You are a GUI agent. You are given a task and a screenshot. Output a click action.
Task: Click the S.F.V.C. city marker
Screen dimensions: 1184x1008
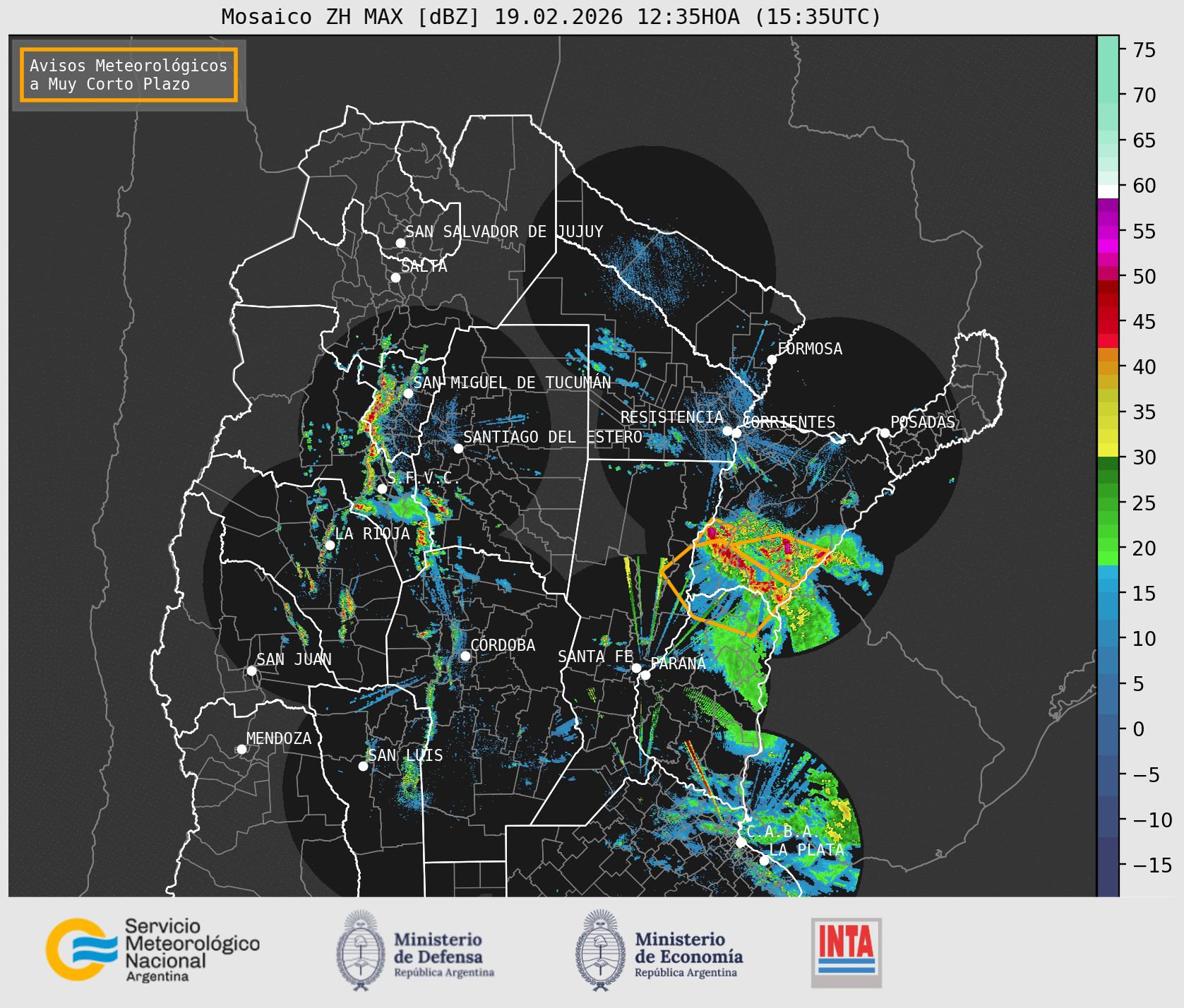coord(382,488)
